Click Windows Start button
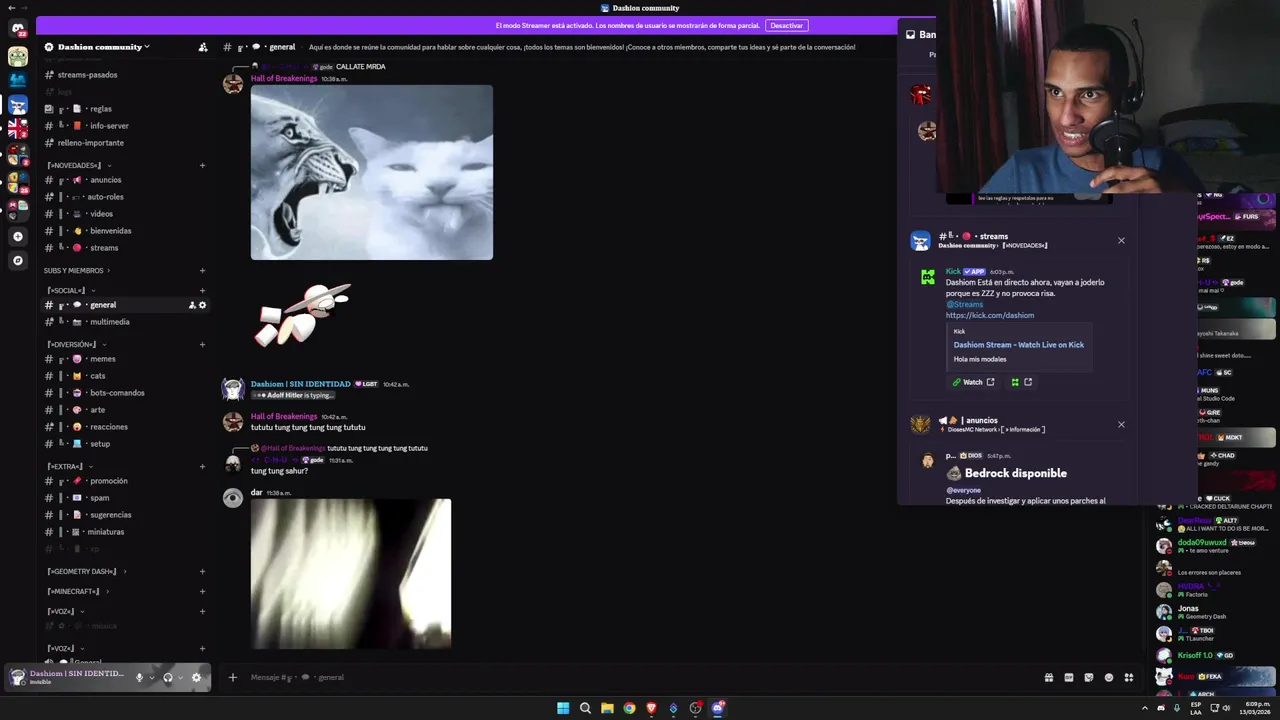This screenshot has height=720, width=1280. pos(563,708)
